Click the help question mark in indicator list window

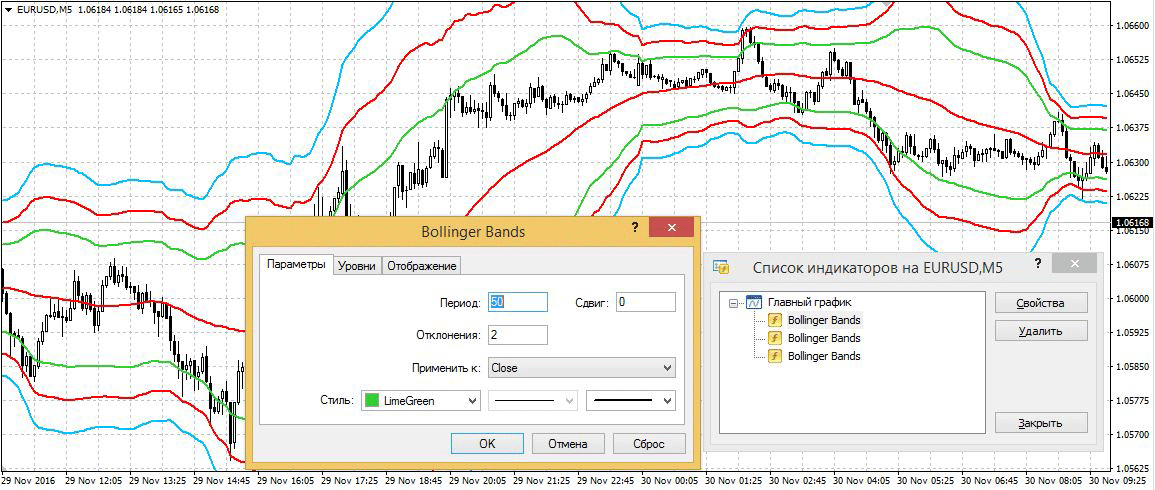(1037, 264)
